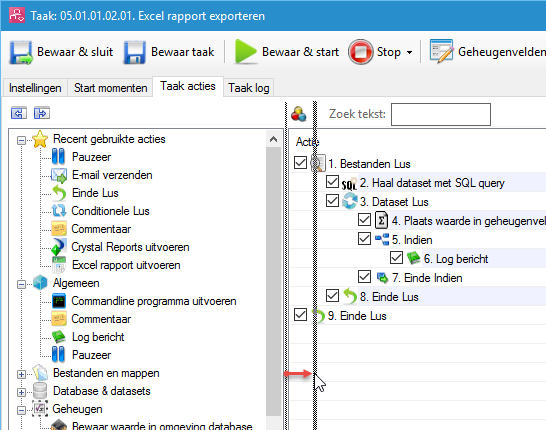
Task: Click the Bewaar taak floppy disk icon
Action: 134,53
